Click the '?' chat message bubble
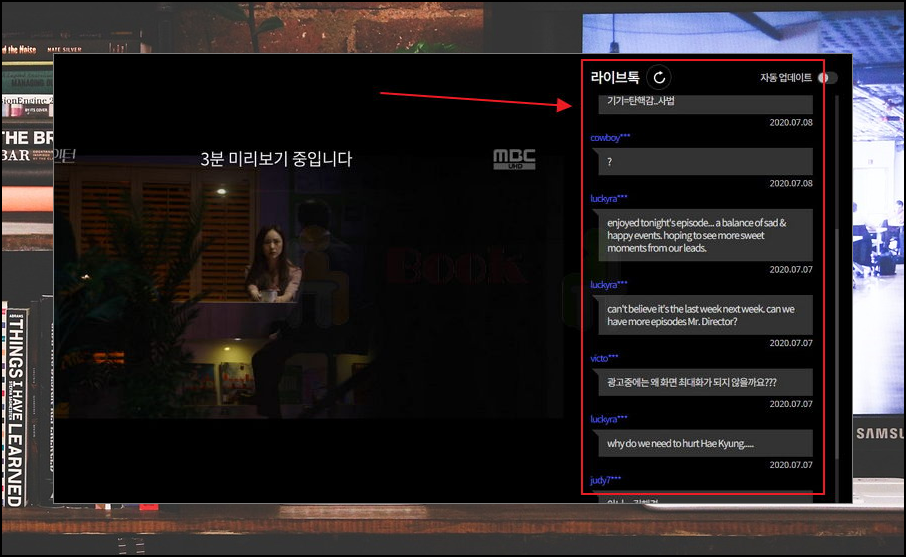The width and height of the screenshot is (906, 557). pos(705,162)
